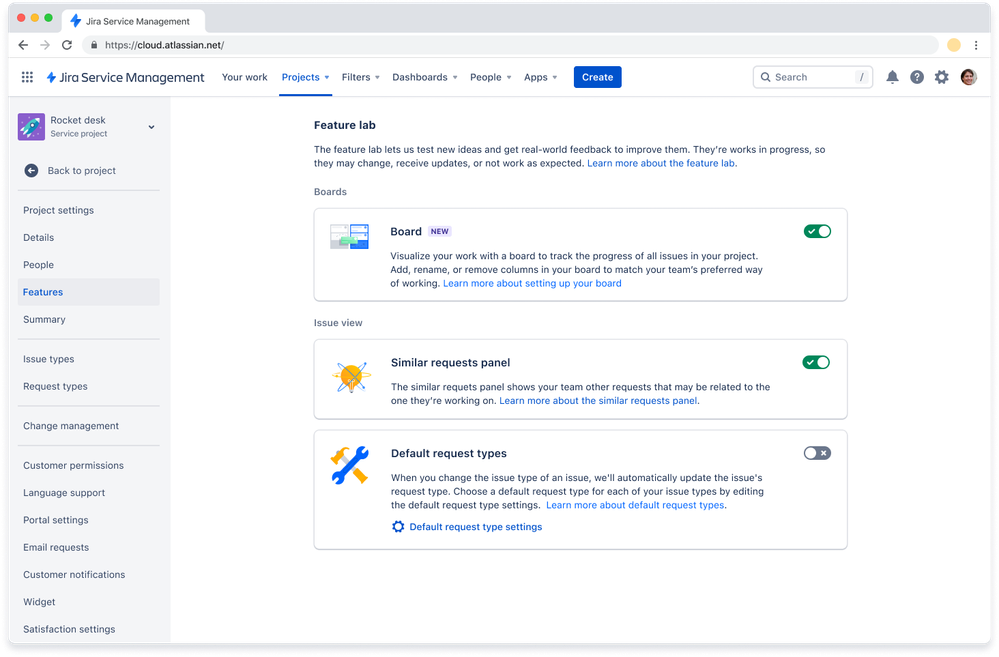Click the Boards section label
Screen dimensions: 999x657
[x=330, y=192]
